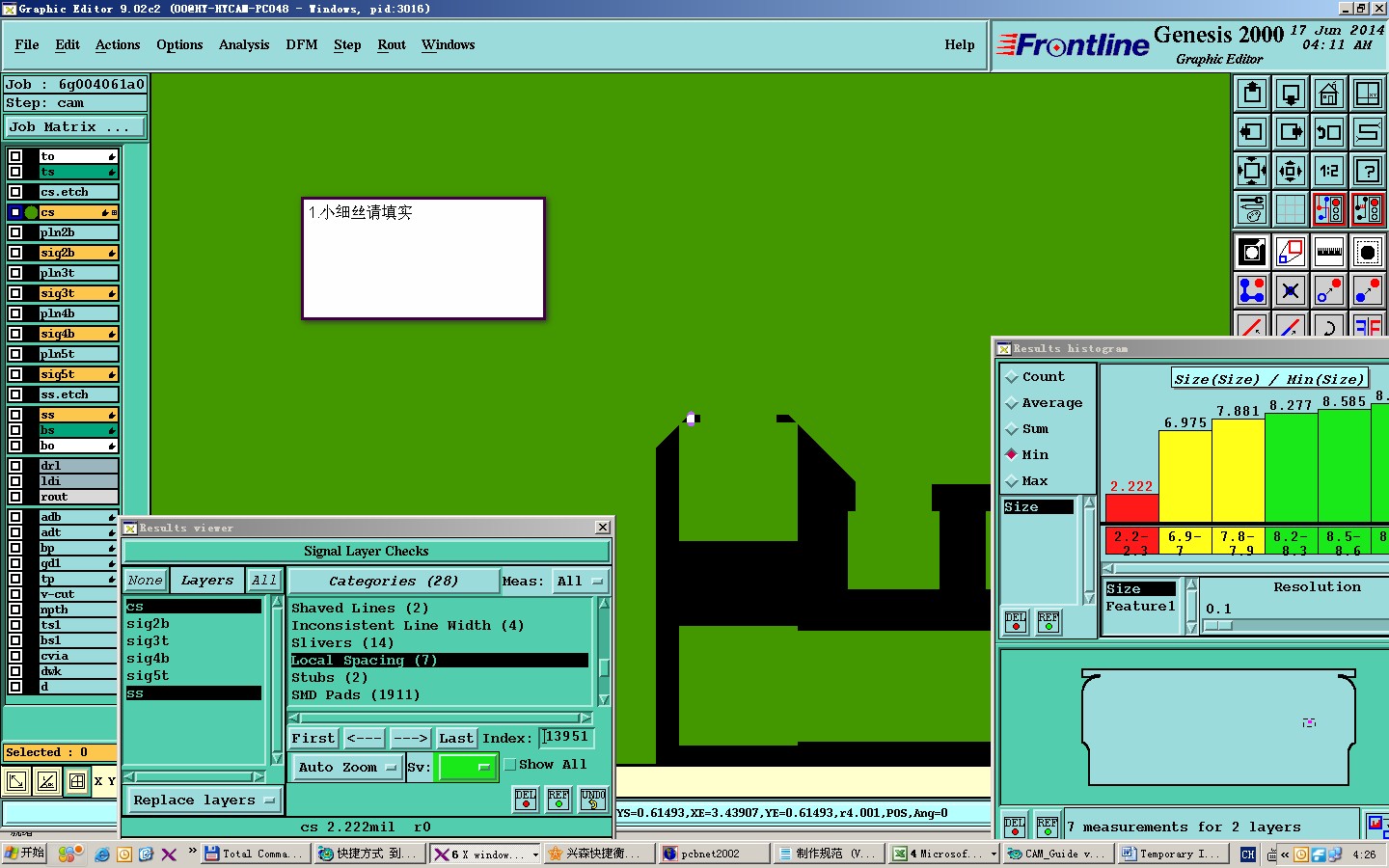Click the question mark query icon
This screenshot has width=1389, height=868.
pos(1368,171)
